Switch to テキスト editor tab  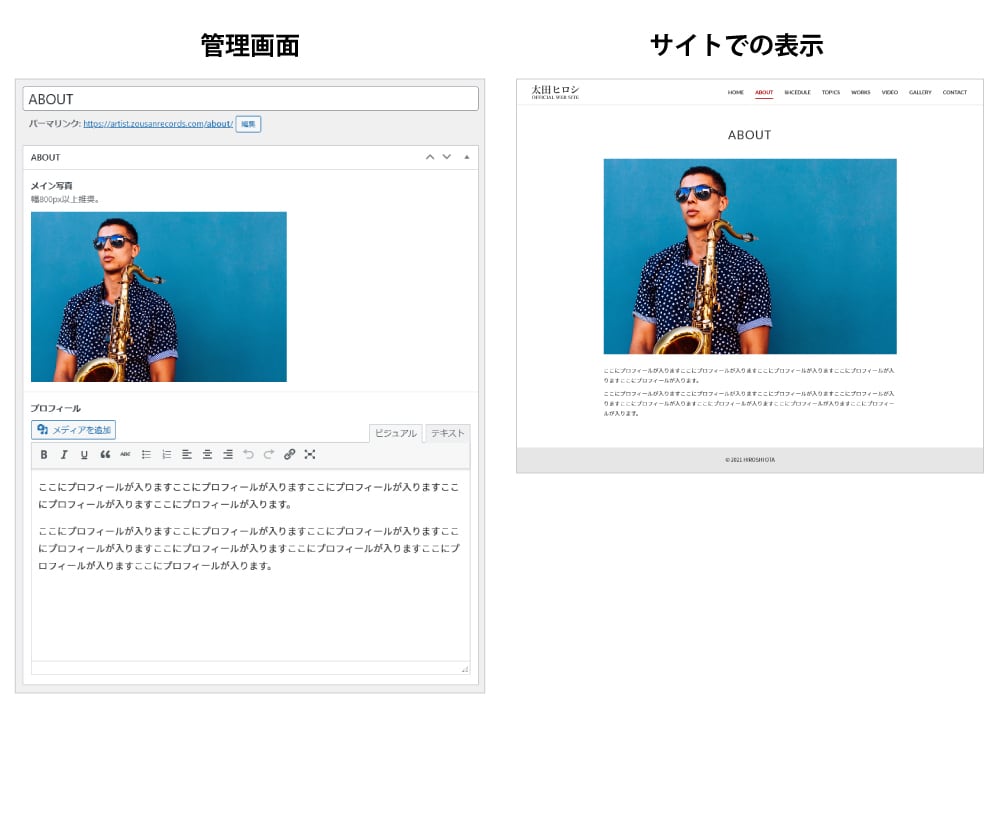pos(447,433)
